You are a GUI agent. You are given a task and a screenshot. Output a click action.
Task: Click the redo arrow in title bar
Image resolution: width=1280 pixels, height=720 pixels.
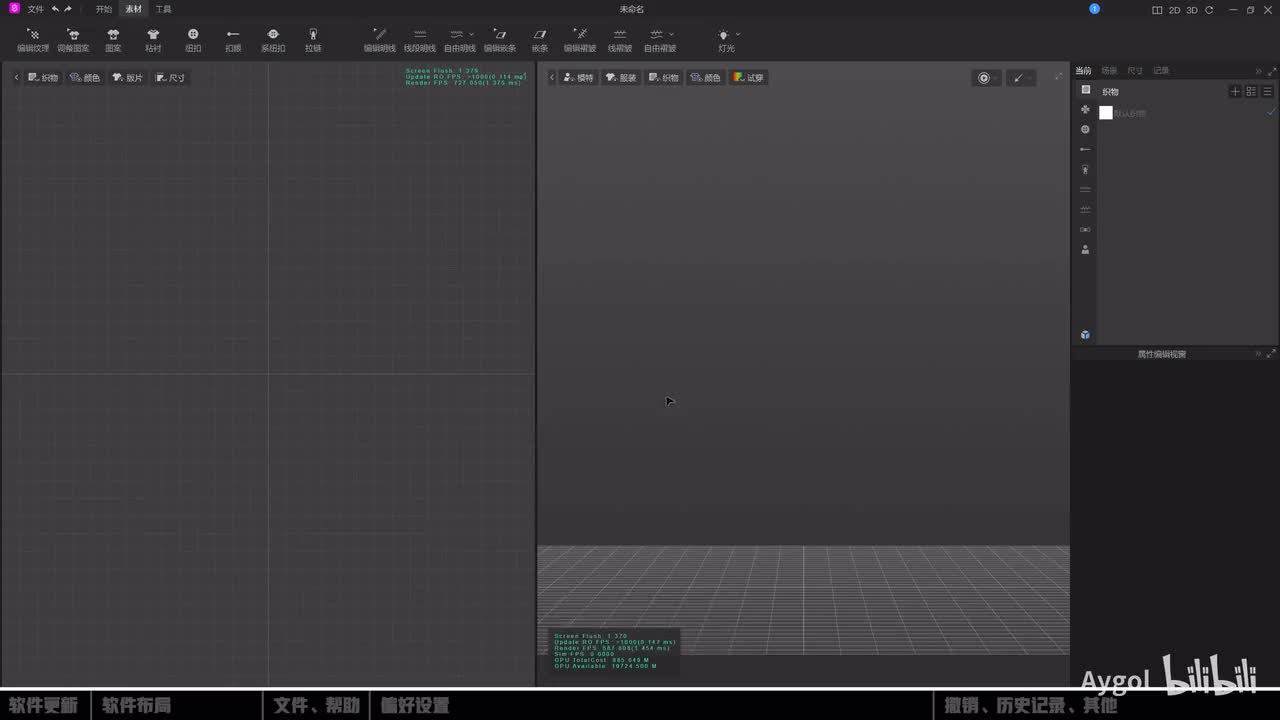68,9
